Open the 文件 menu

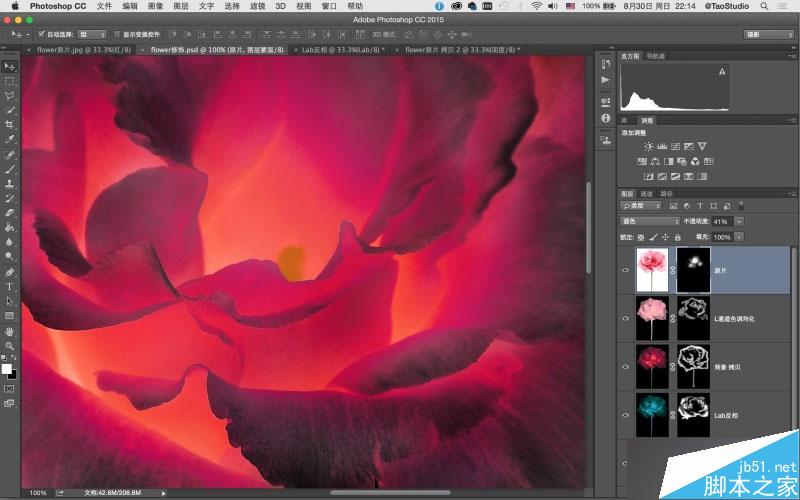coord(104,6)
